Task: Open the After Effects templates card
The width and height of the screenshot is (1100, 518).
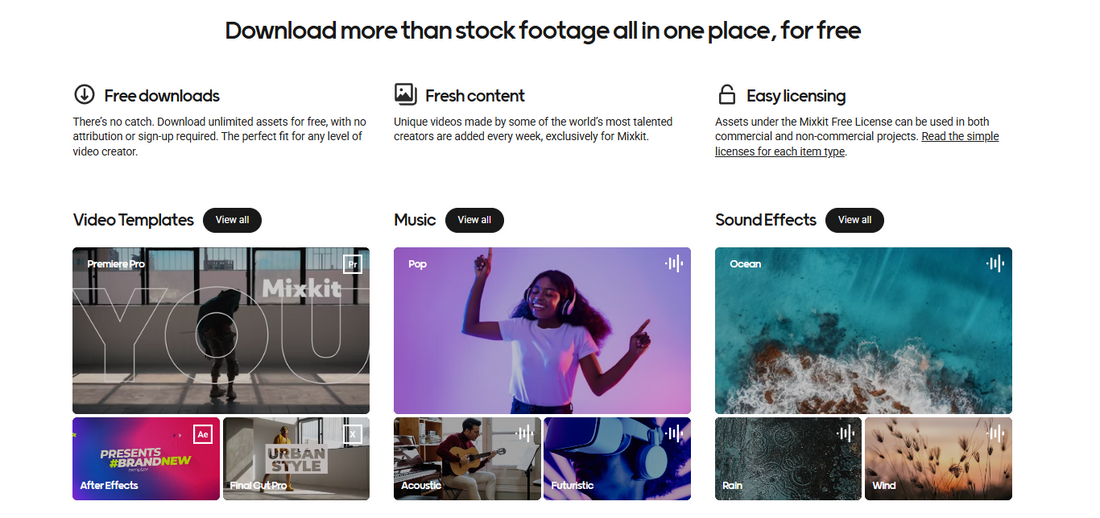Action: coord(146,458)
